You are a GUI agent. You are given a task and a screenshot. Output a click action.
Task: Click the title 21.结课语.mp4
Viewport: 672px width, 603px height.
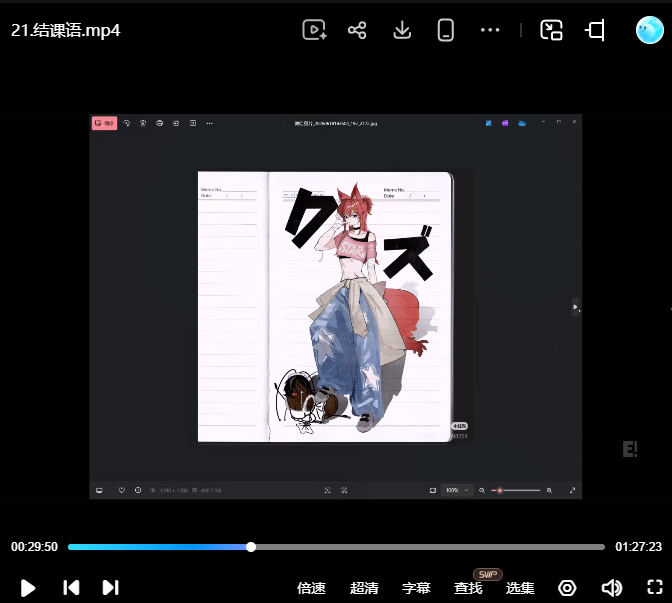[x=66, y=30]
